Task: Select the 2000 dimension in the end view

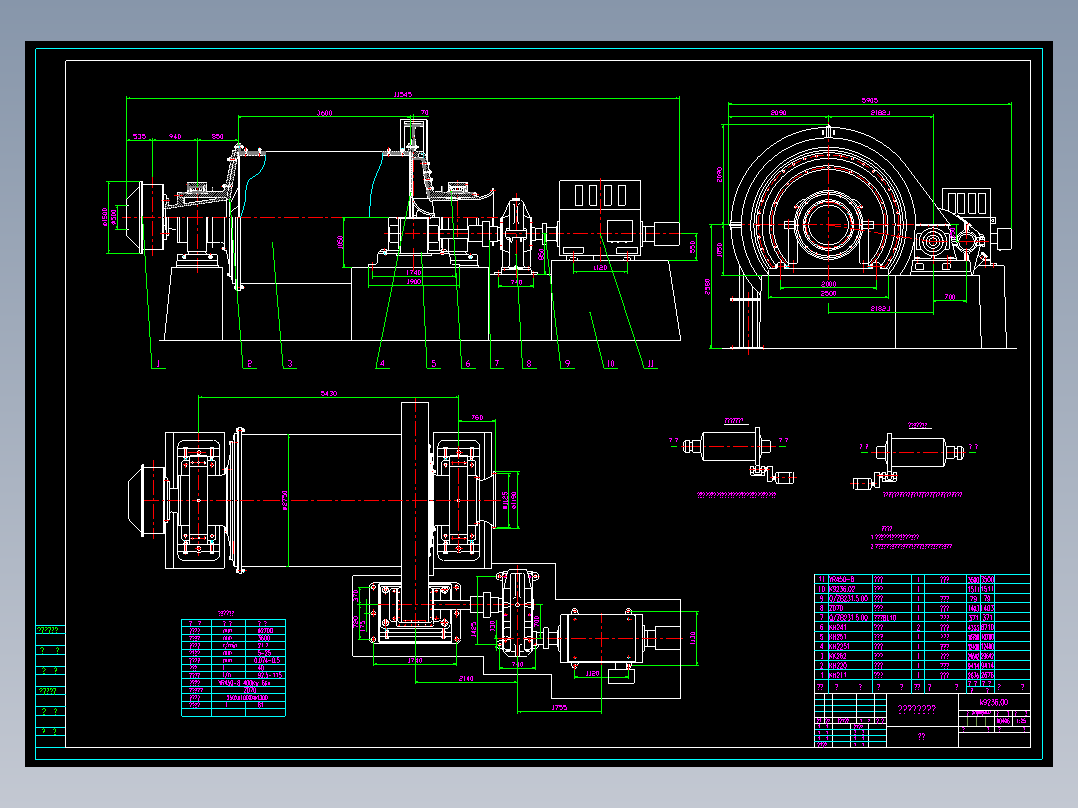Action: point(828,284)
